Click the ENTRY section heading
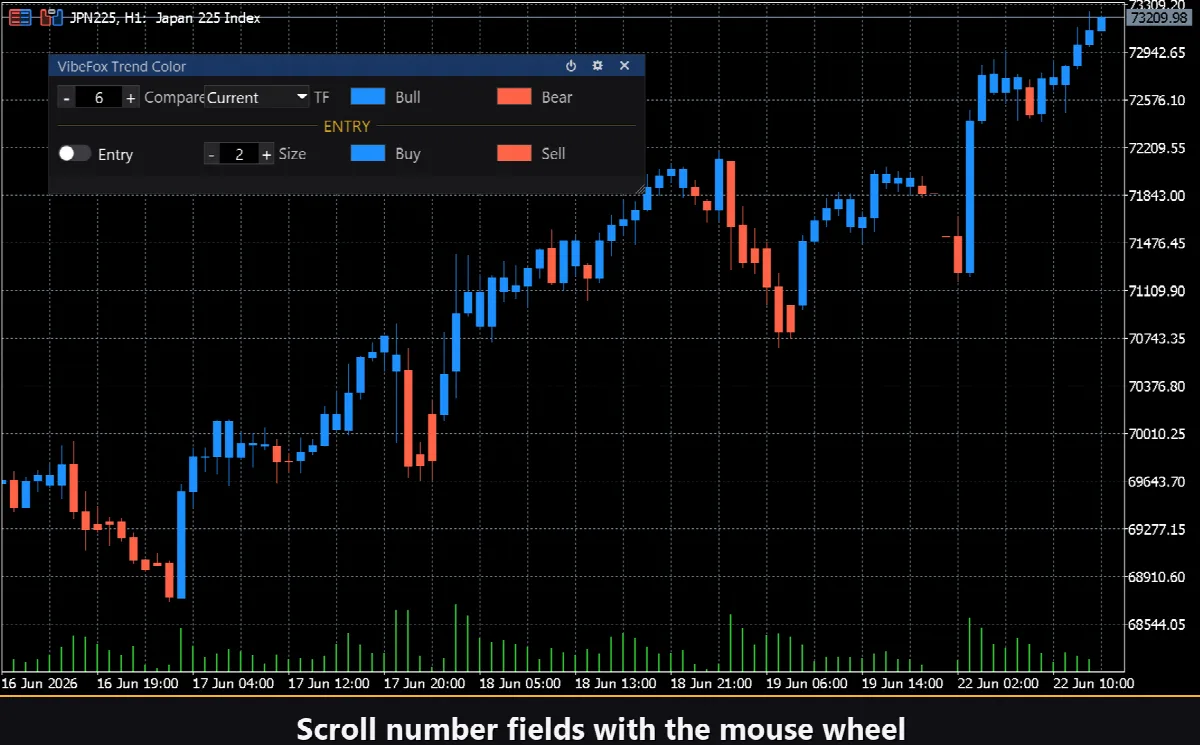 (347, 126)
